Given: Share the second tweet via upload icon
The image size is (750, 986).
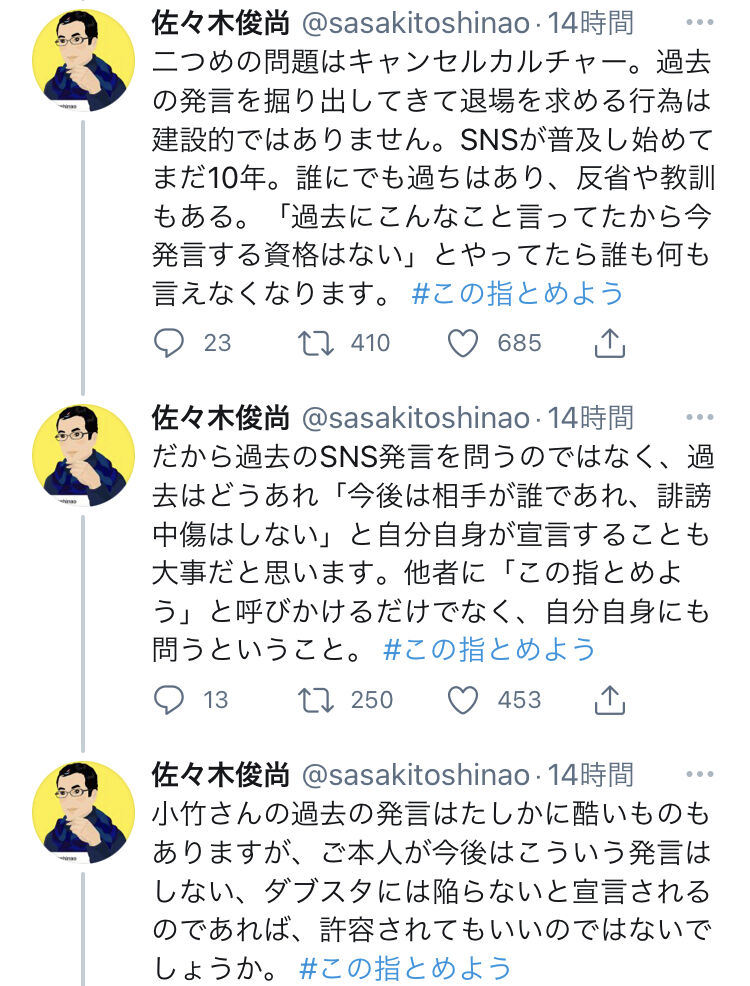Looking at the screenshot, I should click(x=609, y=700).
